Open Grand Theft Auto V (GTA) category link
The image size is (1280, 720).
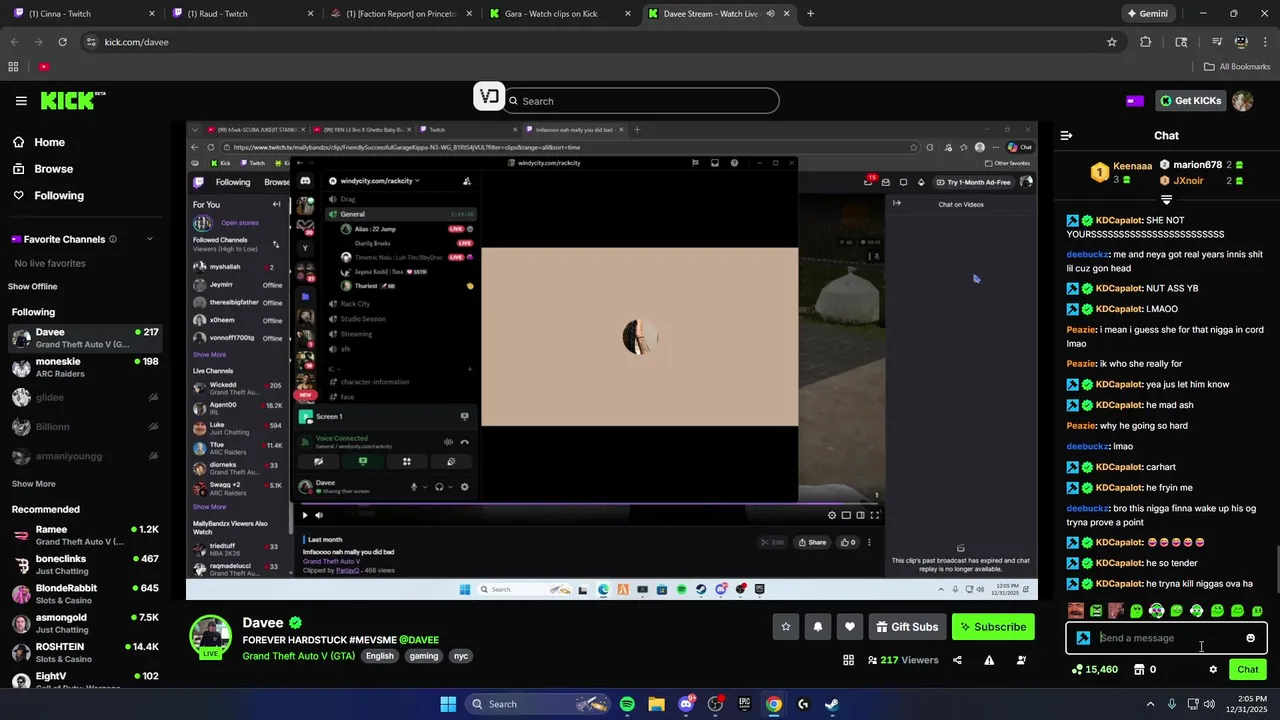[298, 656]
